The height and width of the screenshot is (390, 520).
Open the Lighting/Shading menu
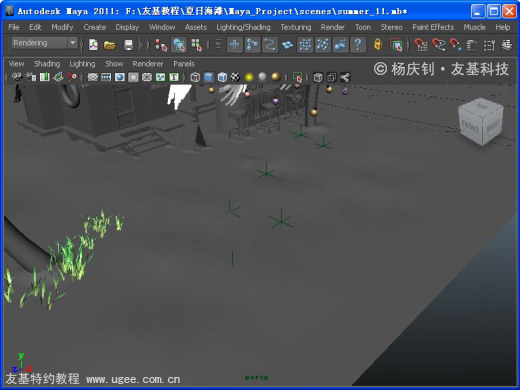[243, 27]
